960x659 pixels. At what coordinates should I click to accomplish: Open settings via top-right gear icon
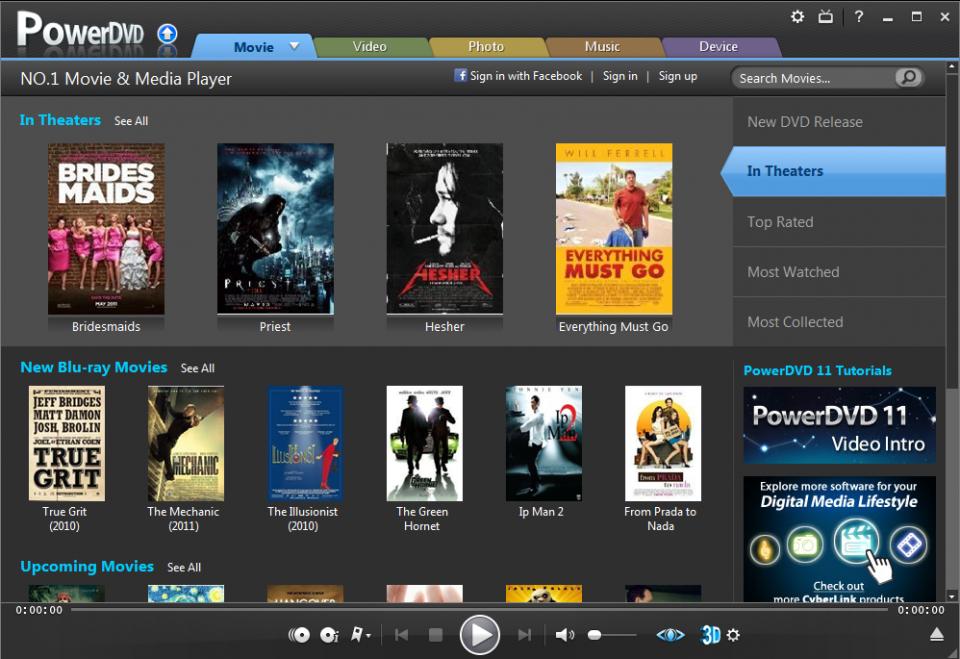(x=797, y=17)
